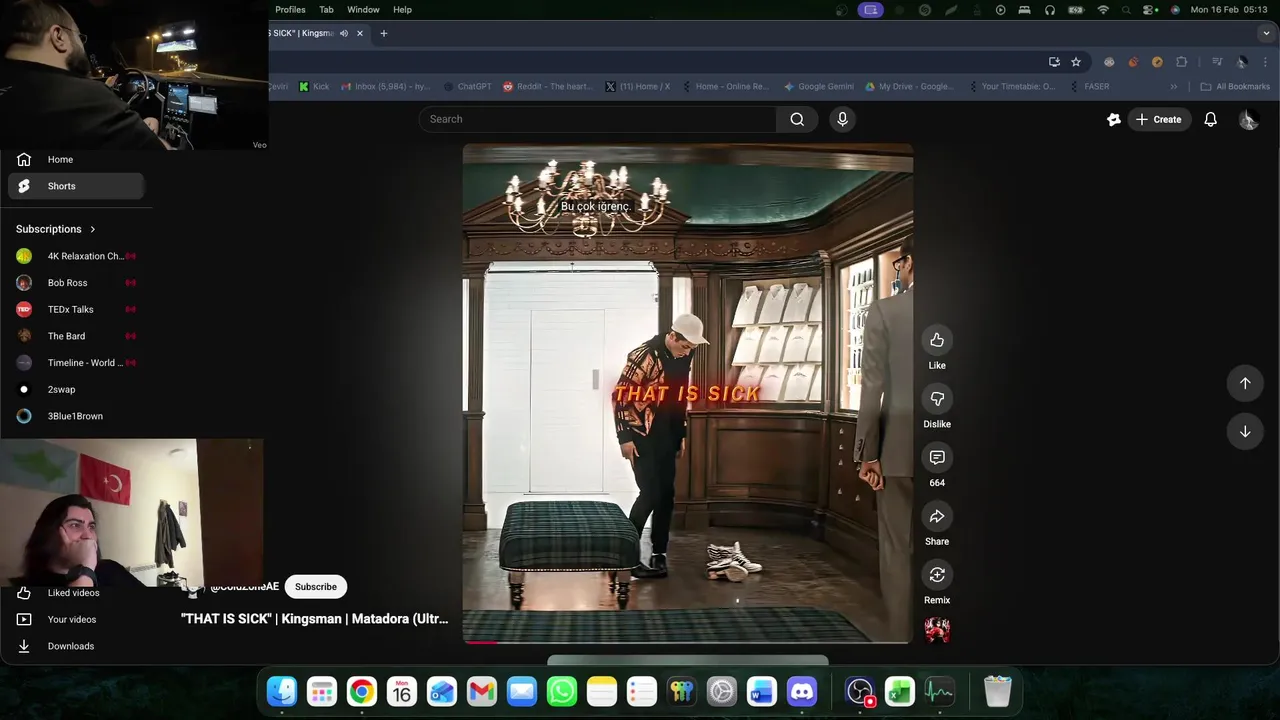Open the My Drive bookmark
Image resolution: width=1280 pixels, height=720 pixels.
pos(909,87)
